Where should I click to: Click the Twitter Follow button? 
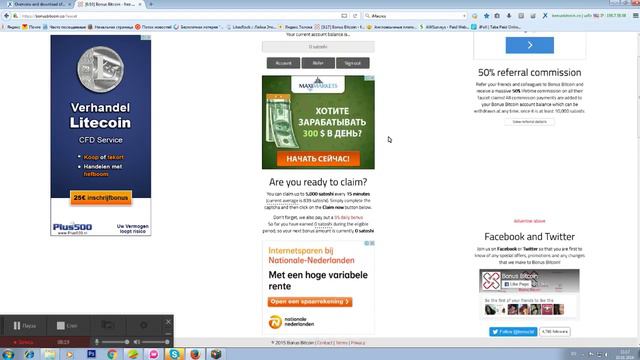pos(513,332)
